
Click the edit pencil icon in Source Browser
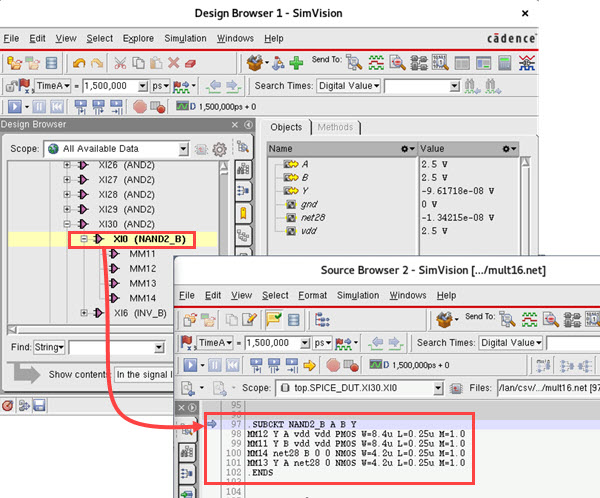point(249,320)
